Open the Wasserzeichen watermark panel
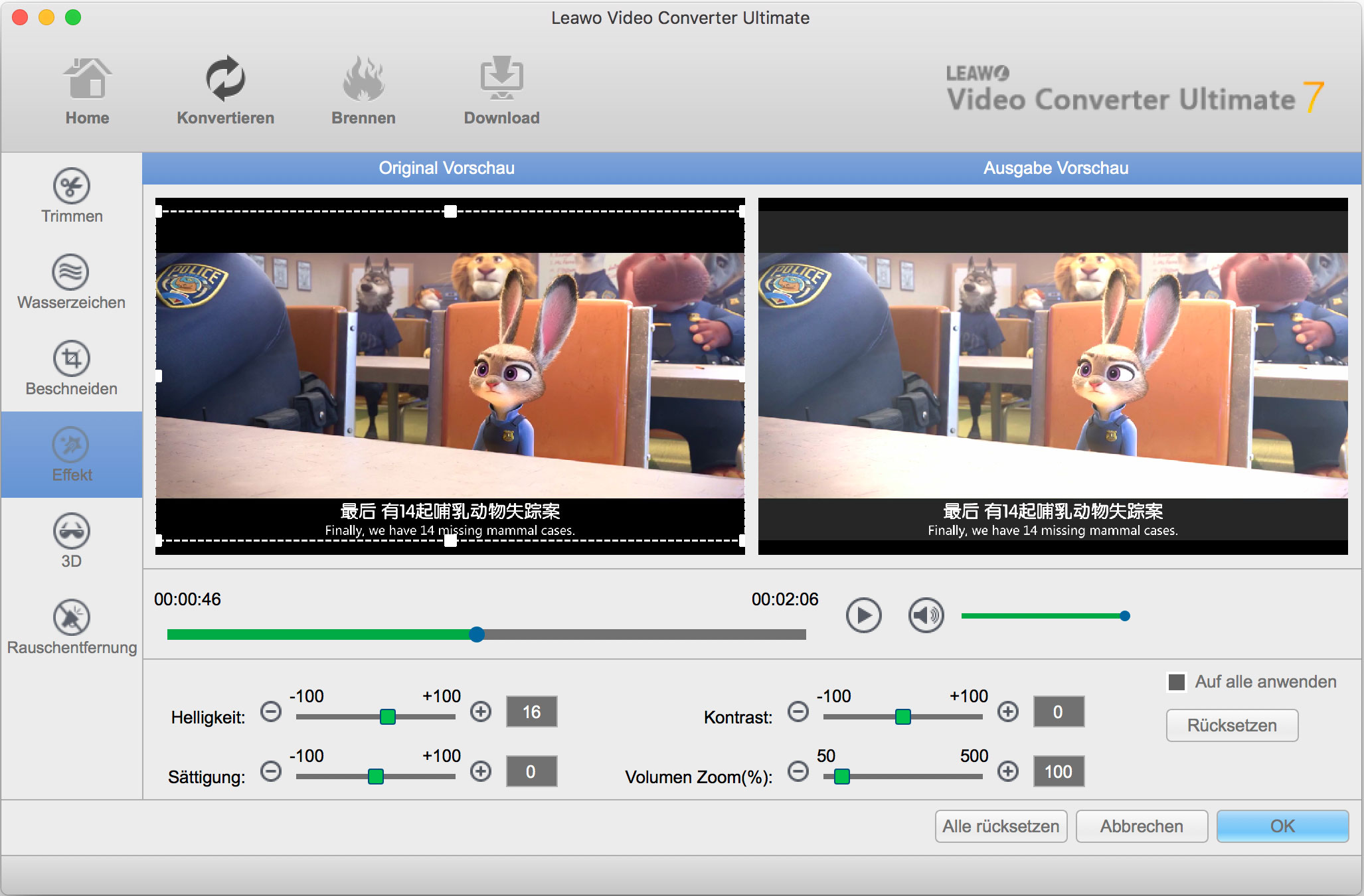Image resolution: width=1364 pixels, height=896 pixels. click(x=72, y=282)
